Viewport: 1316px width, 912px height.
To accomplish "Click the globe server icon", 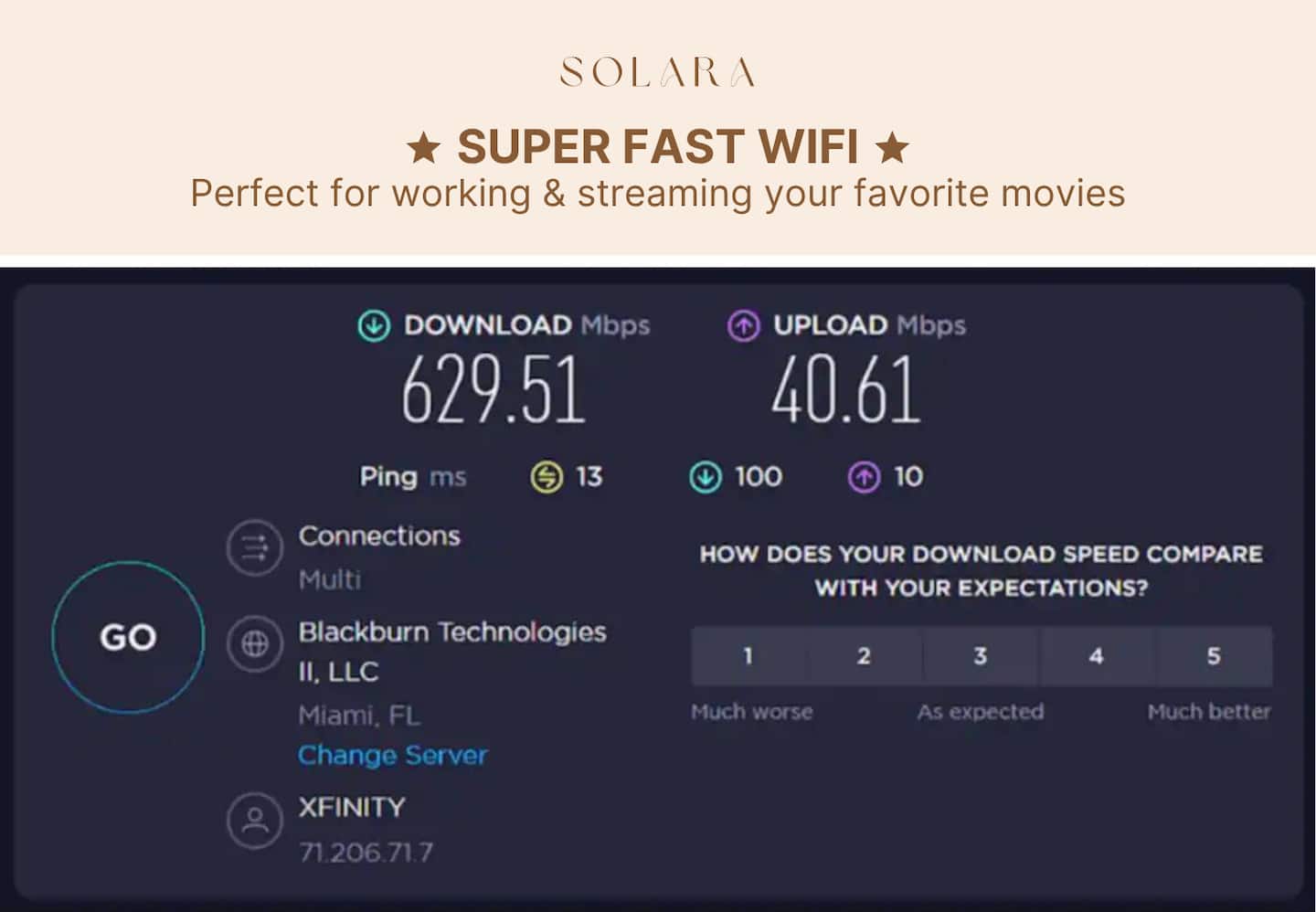I will tap(255, 644).
